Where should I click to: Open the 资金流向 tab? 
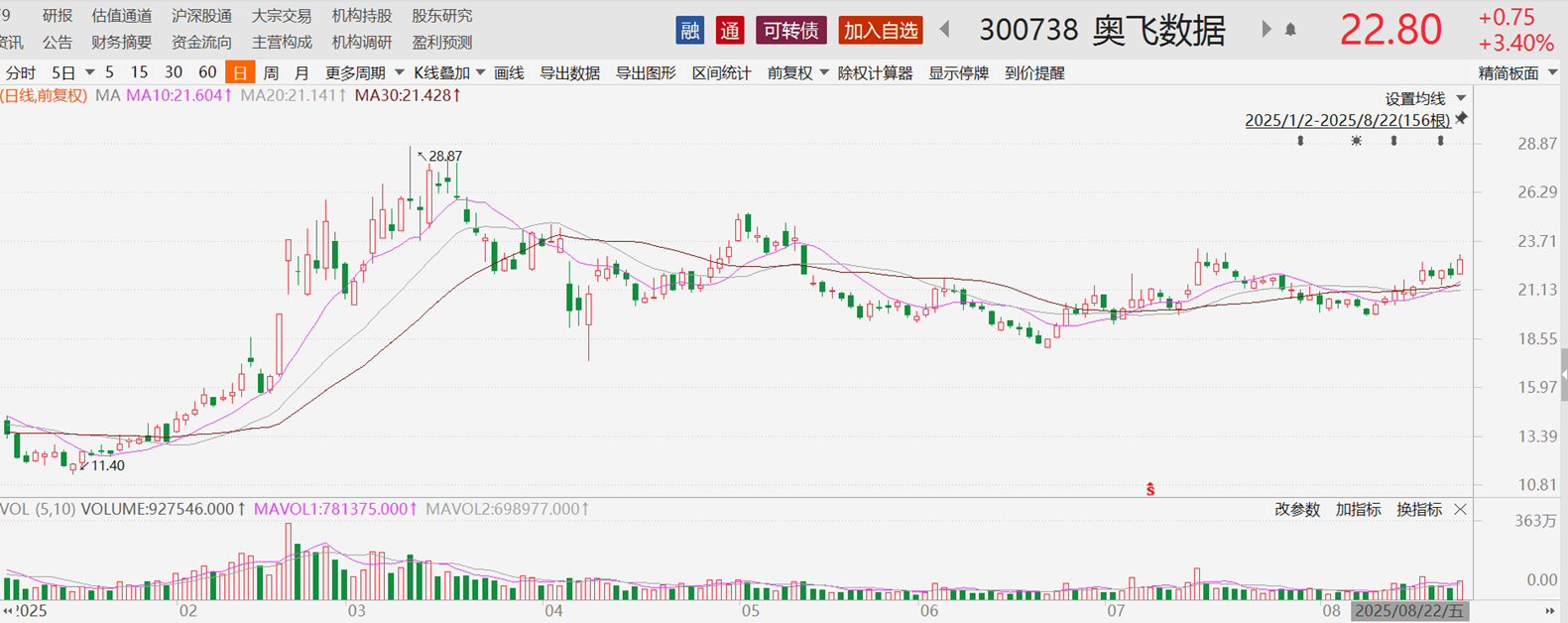coord(201,42)
